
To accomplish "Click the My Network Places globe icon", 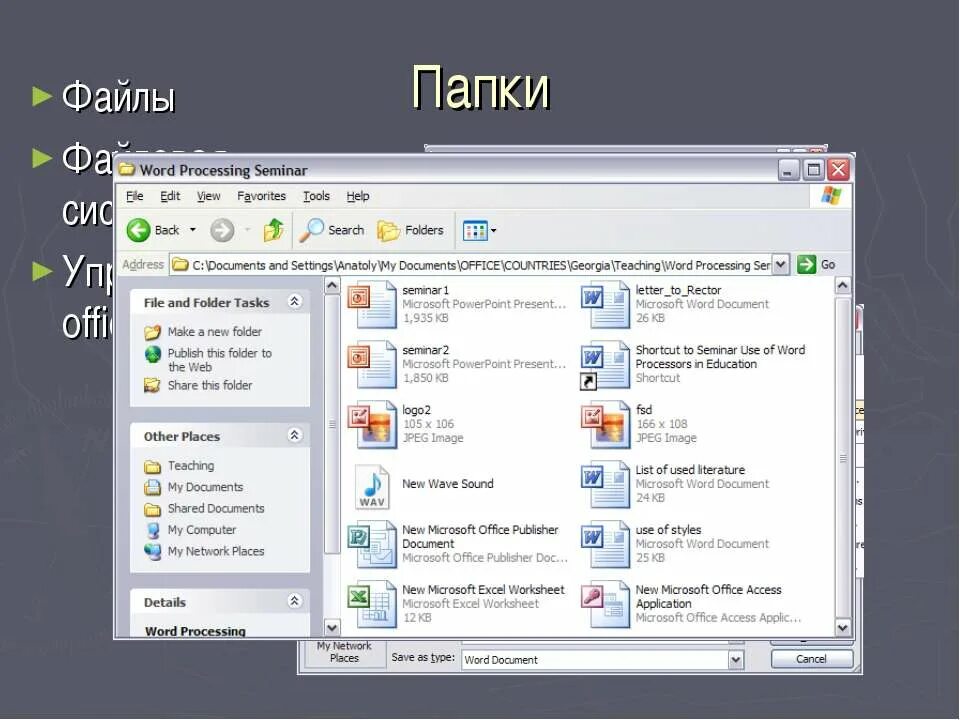I will [152, 552].
